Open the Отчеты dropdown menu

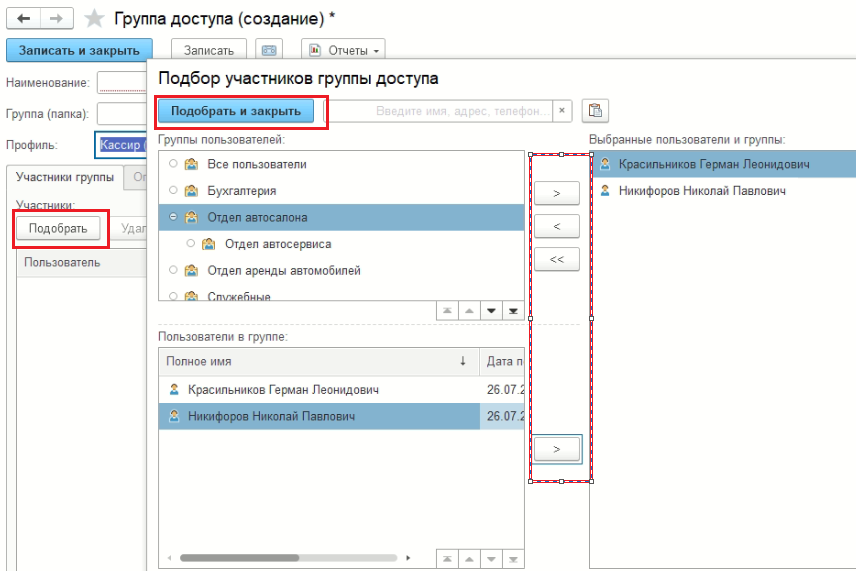[343, 50]
